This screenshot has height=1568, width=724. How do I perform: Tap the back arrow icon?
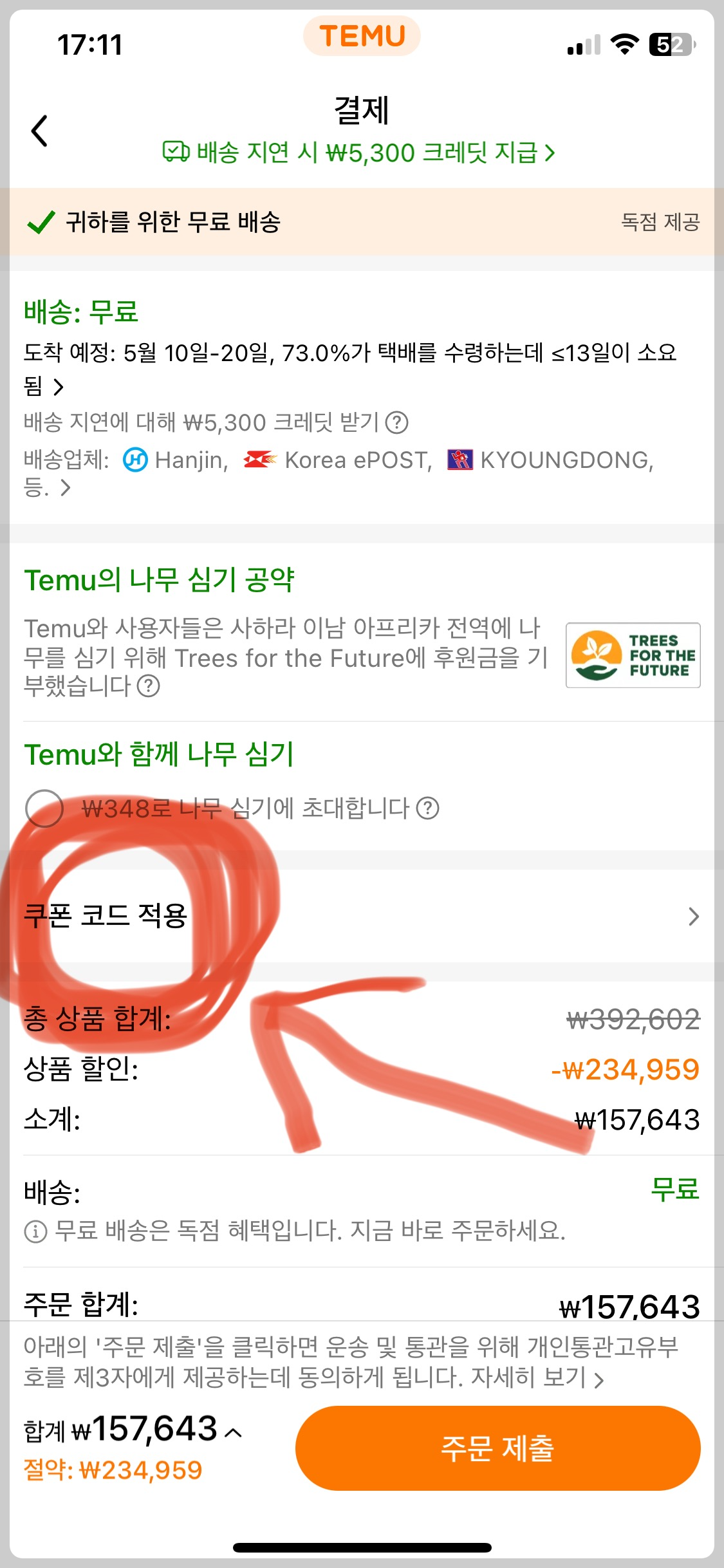coord(40,131)
